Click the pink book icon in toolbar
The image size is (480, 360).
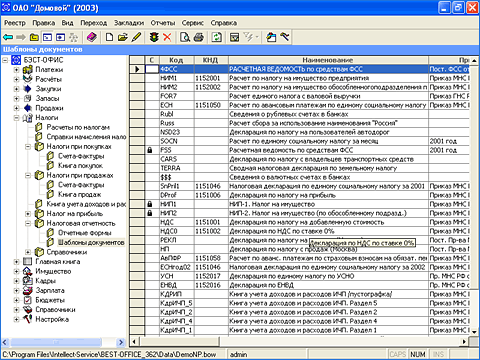tap(92, 37)
